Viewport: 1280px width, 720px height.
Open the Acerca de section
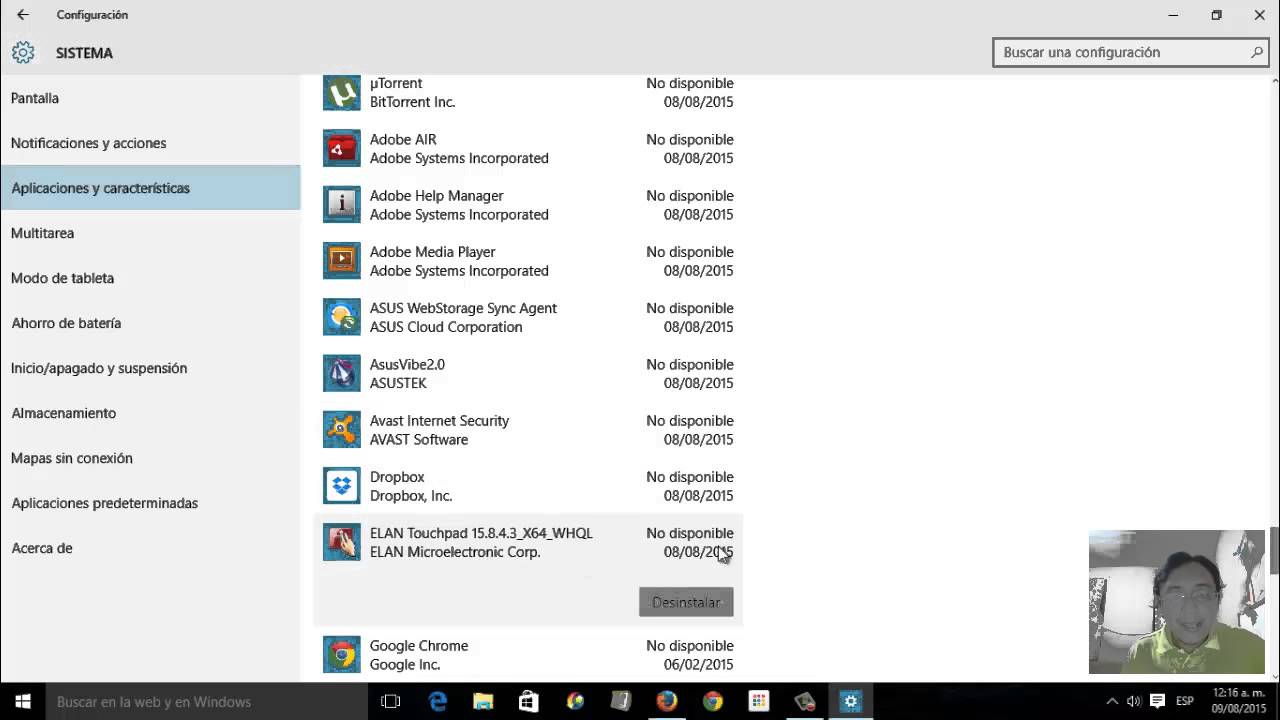tap(150, 548)
